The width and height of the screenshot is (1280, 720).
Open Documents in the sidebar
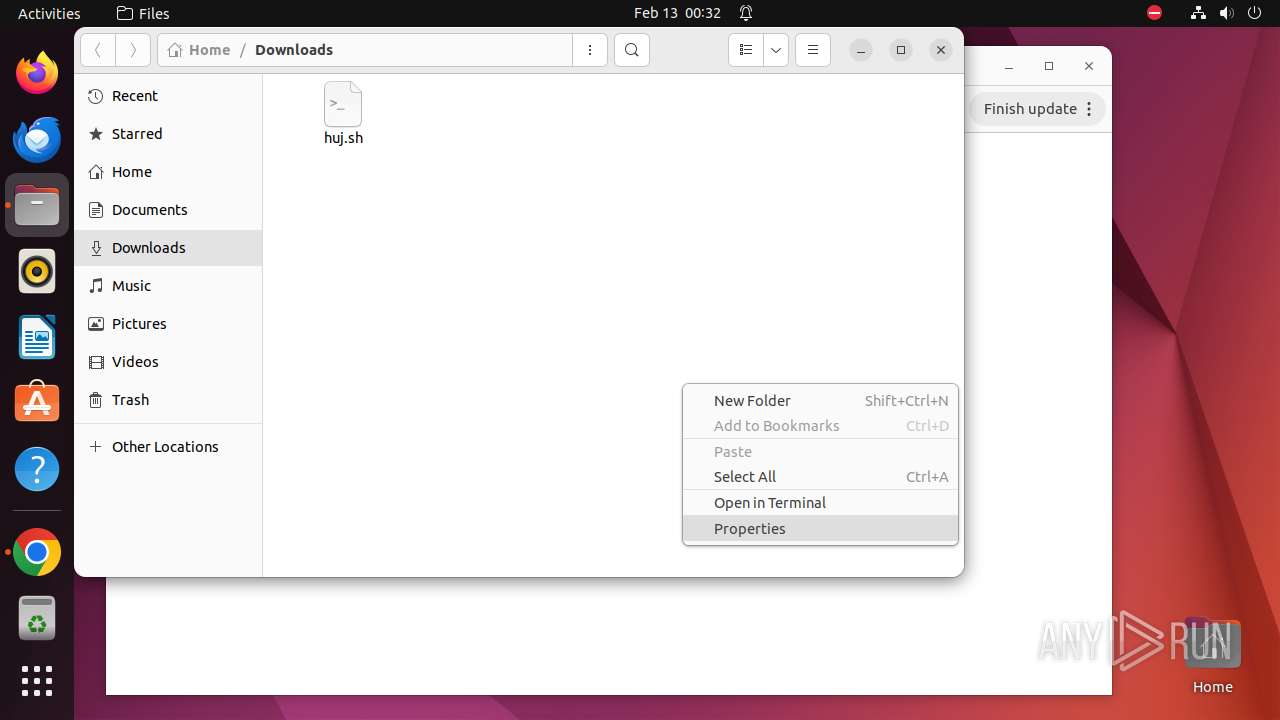[x=168, y=210]
